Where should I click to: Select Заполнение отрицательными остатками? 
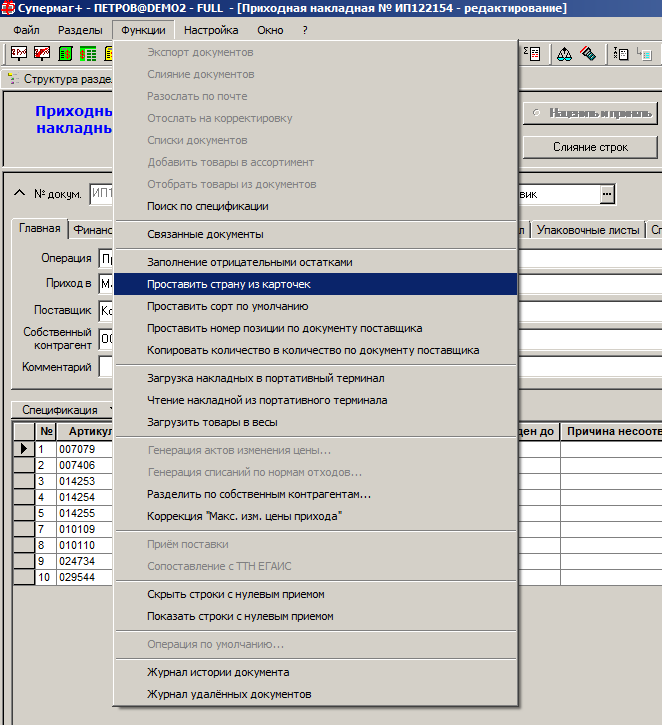pyautogui.click(x=315, y=262)
